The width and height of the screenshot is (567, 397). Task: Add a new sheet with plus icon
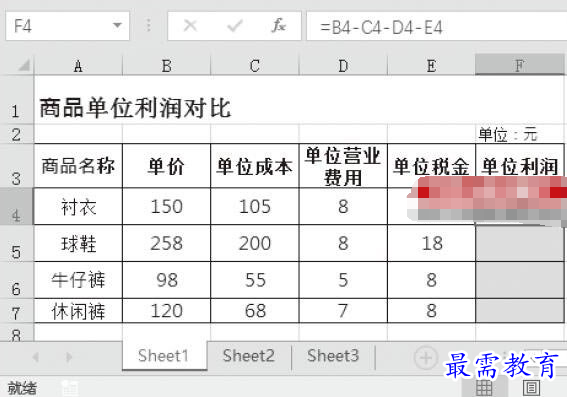tap(426, 358)
